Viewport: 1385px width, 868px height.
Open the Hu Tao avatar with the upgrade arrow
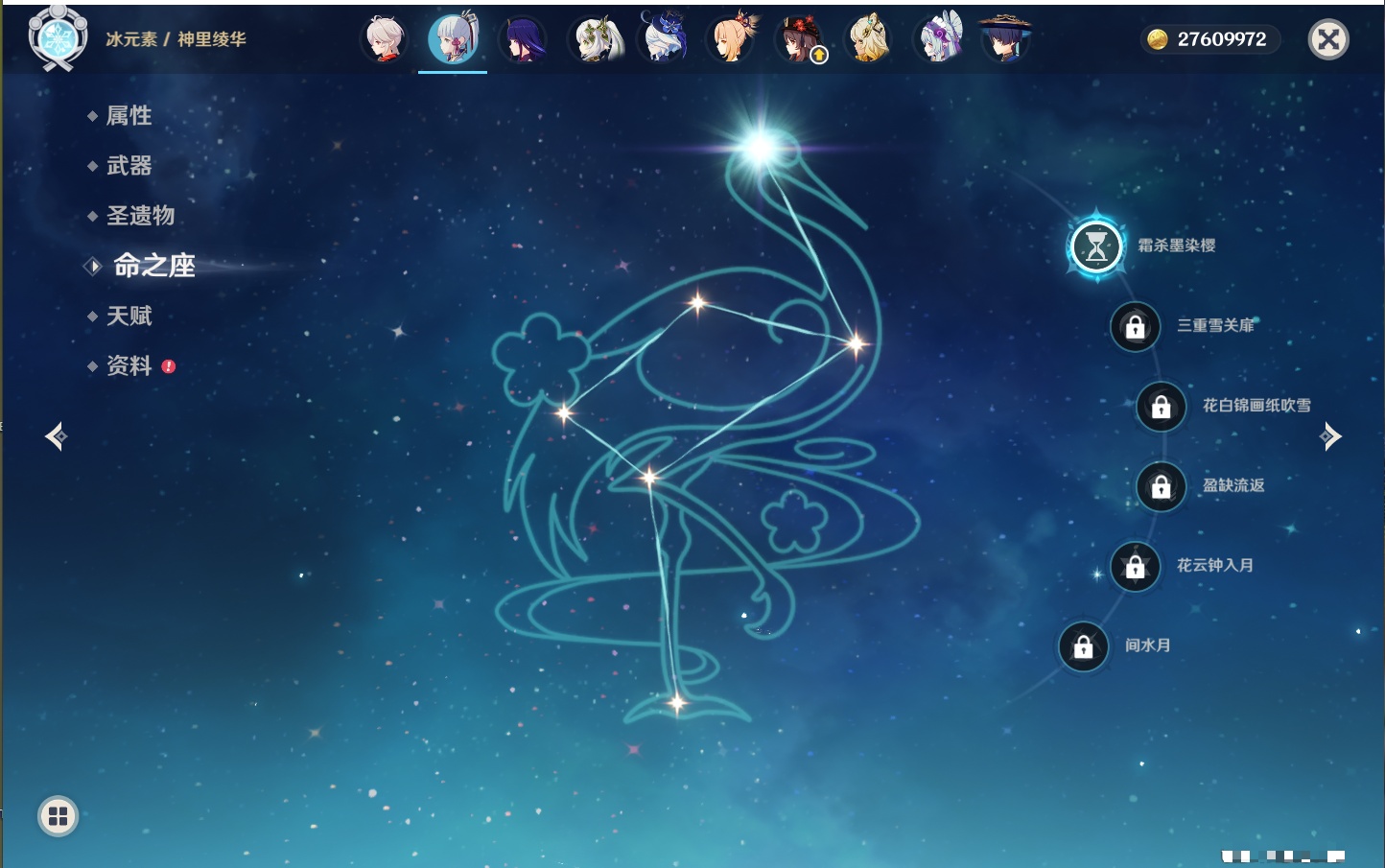coord(800,39)
